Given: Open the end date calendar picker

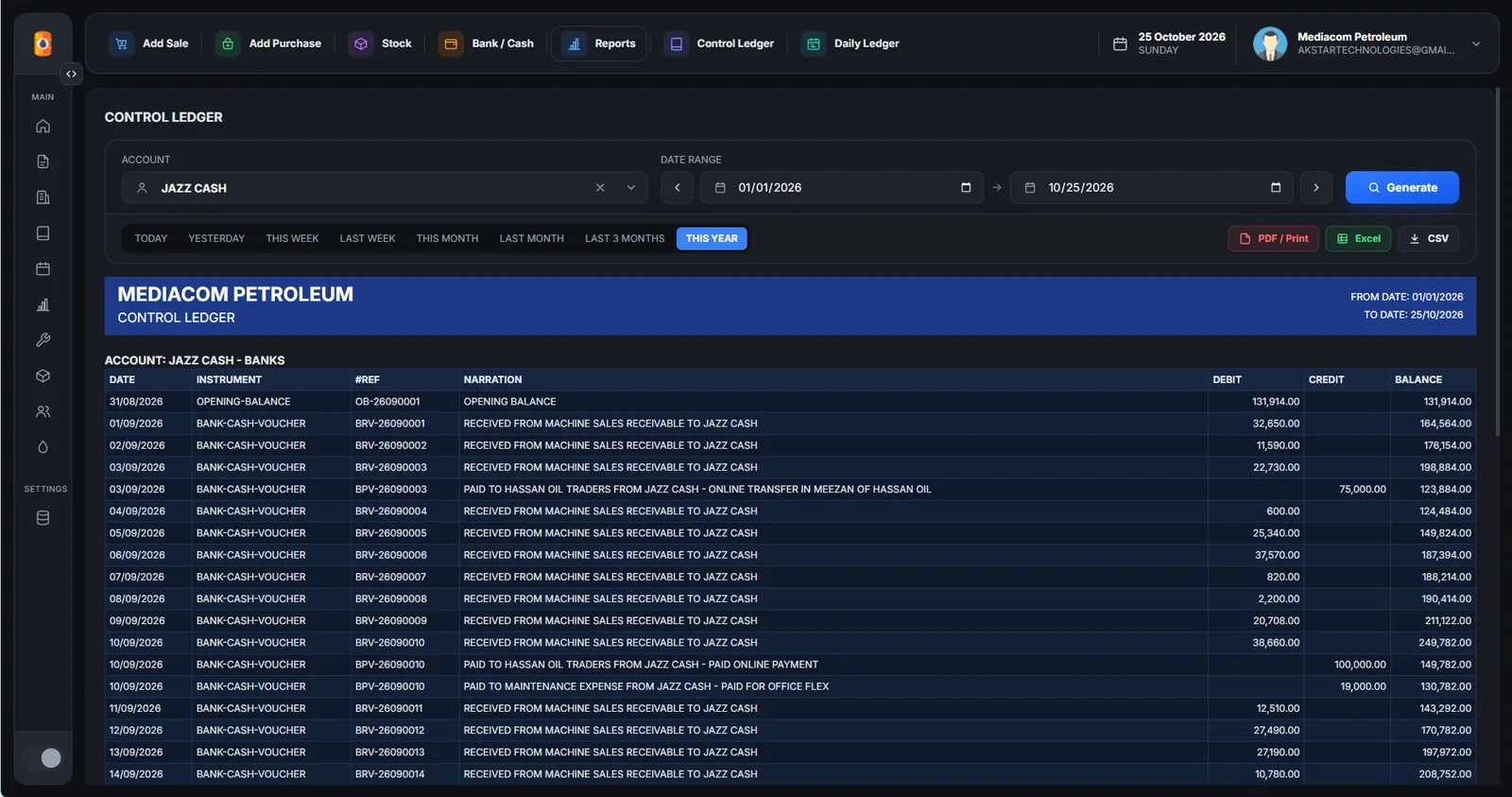Looking at the screenshot, I should [x=1276, y=187].
